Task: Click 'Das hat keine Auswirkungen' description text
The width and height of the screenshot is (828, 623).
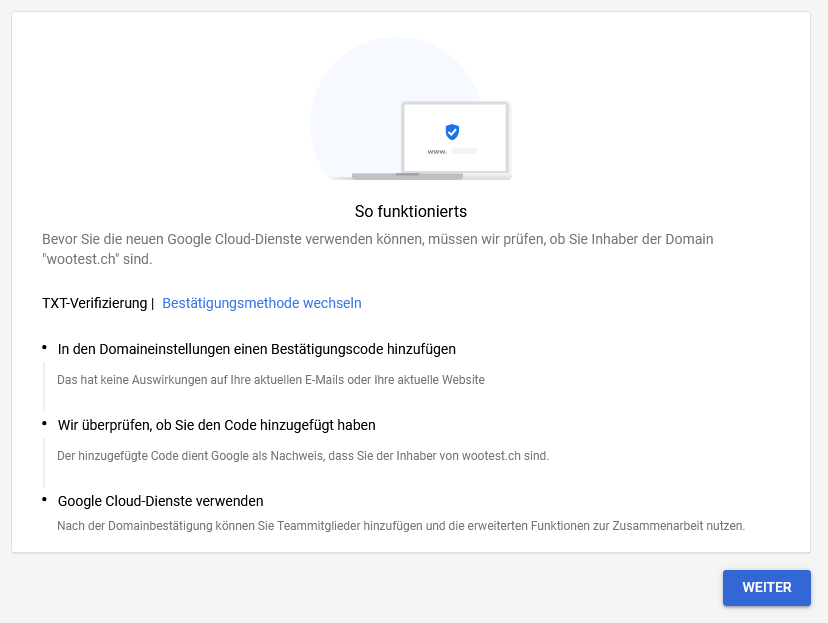Action: pos(270,380)
